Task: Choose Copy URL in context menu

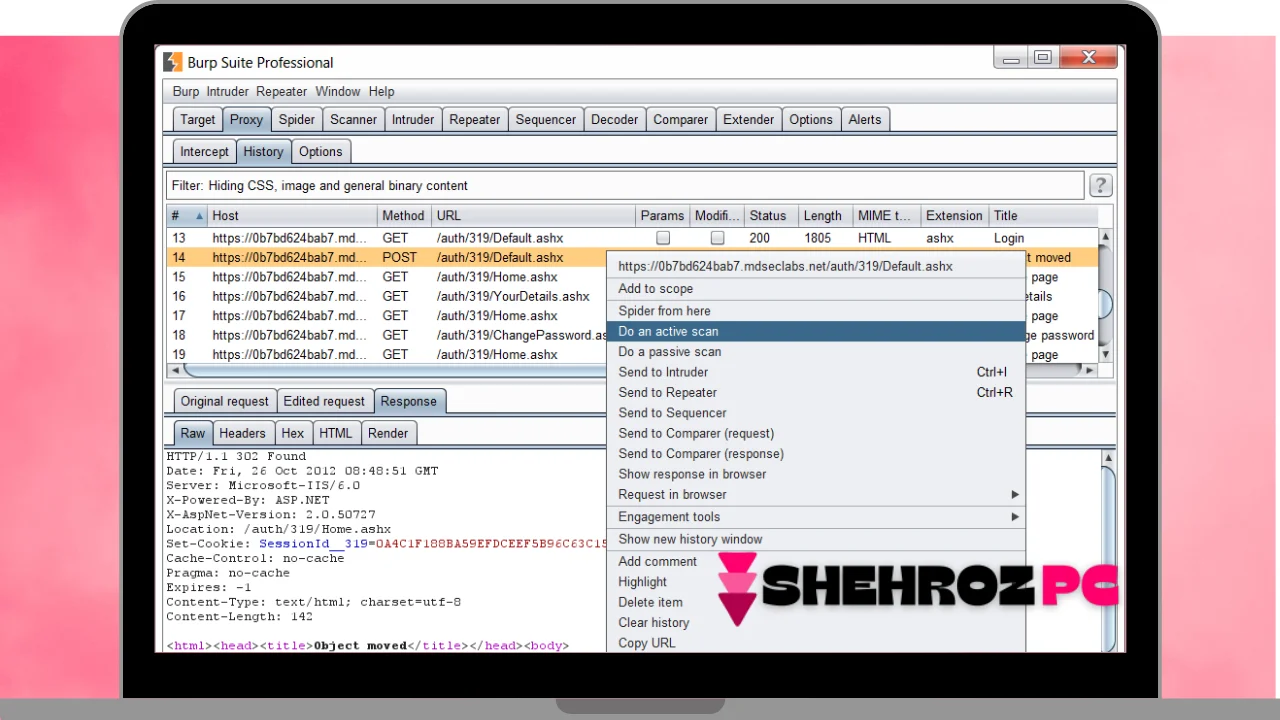Action: point(816,642)
